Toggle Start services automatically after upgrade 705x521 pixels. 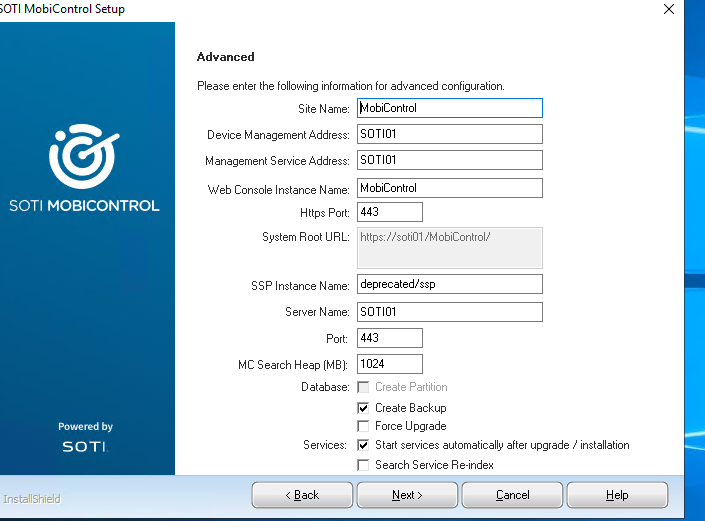coord(364,445)
